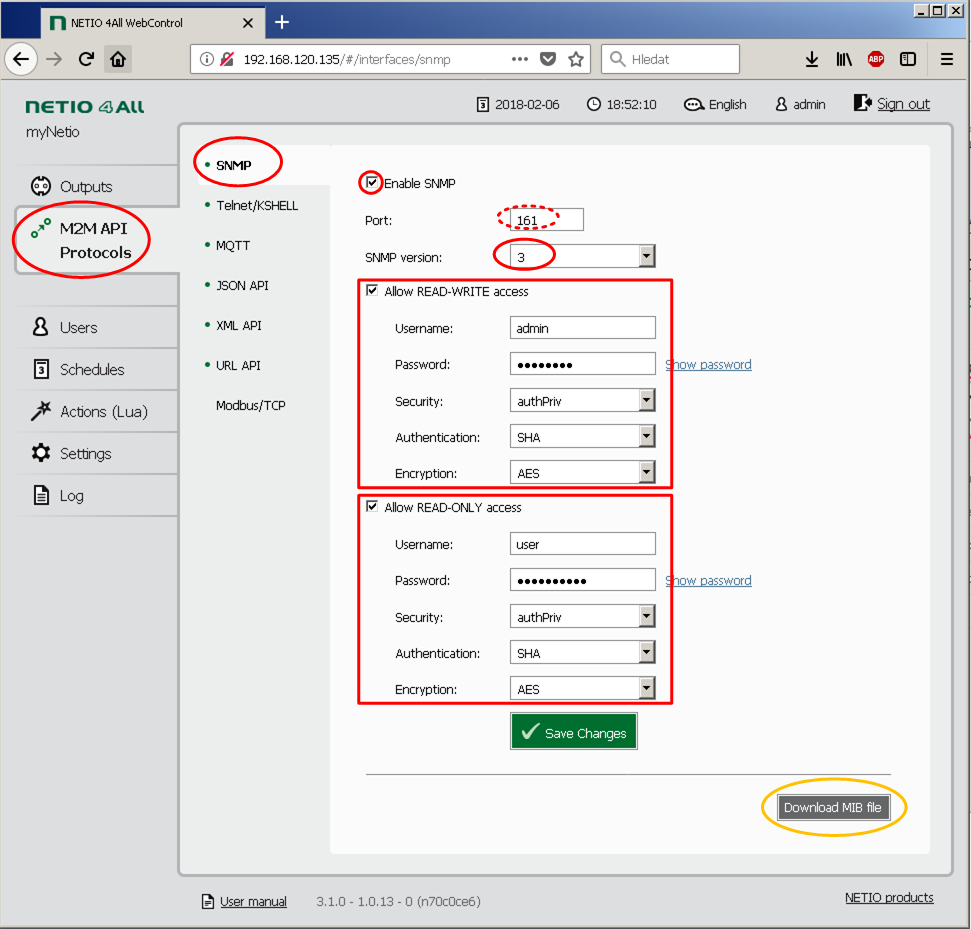The height and width of the screenshot is (929, 971).
Task: Open the Firefox hamburger menu
Action: [x=946, y=59]
